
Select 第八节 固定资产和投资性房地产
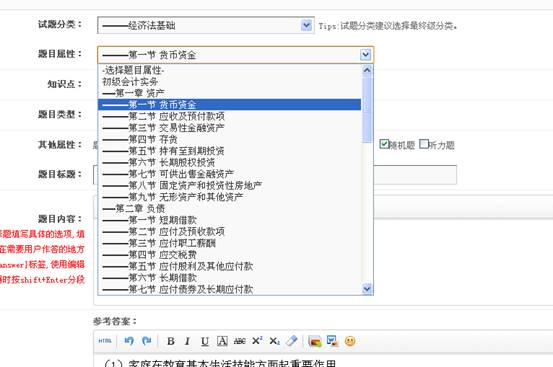(x=230, y=185)
